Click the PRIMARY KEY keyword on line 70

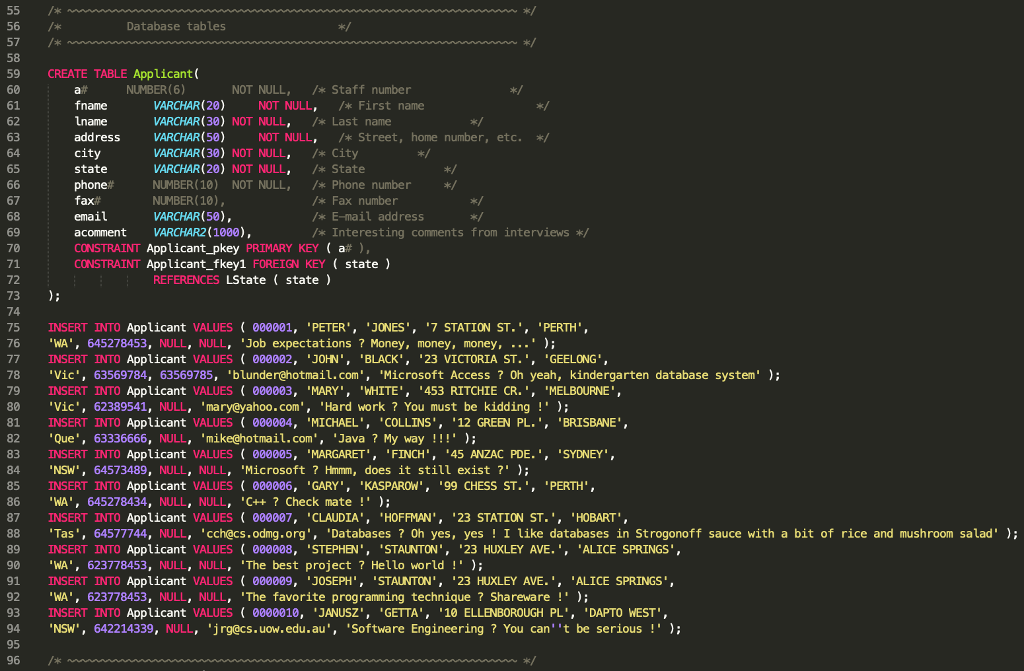281,248
